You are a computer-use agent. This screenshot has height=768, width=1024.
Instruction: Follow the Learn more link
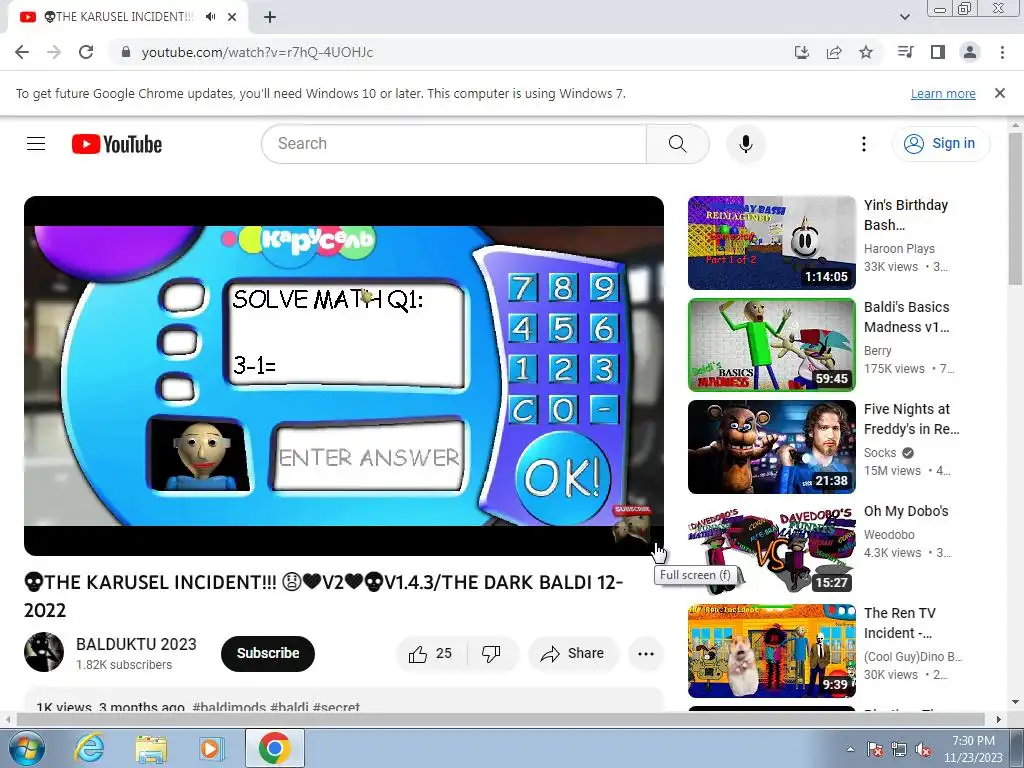pyautogui.click(x=943, y=93)
